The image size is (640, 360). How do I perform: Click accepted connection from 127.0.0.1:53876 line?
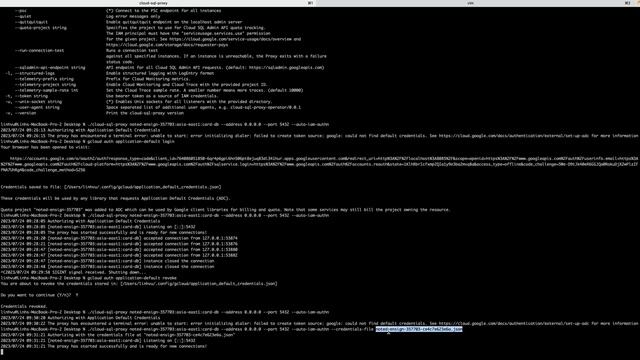click(x=119, y=244)
